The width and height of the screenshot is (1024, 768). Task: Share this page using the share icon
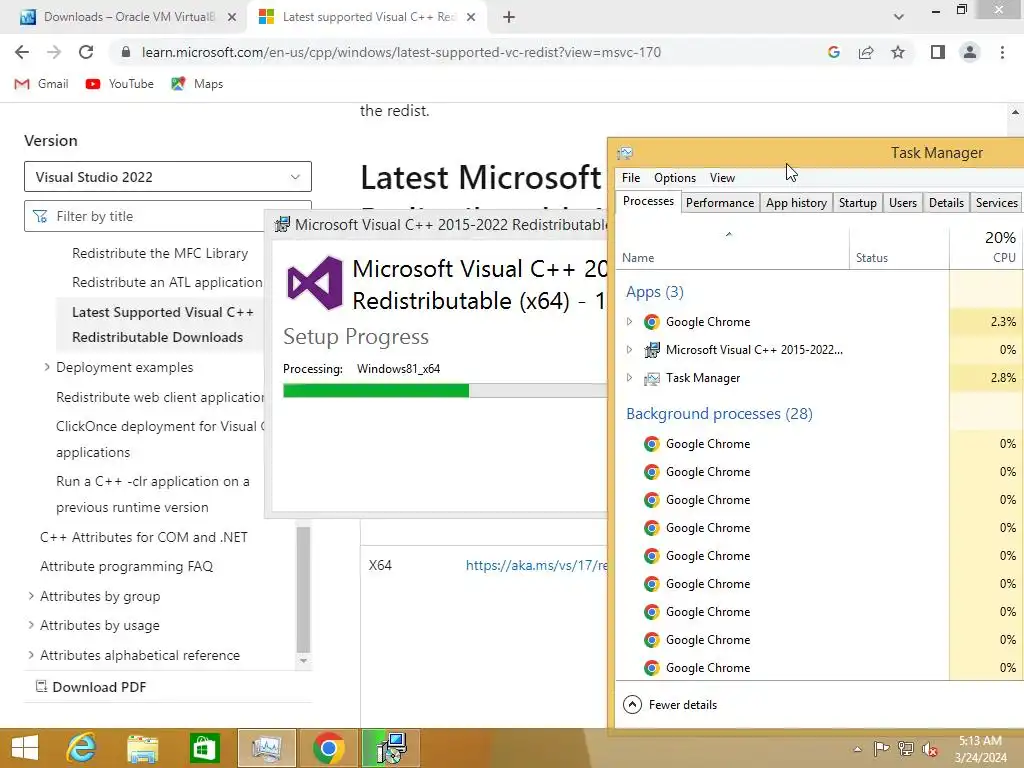866,52
